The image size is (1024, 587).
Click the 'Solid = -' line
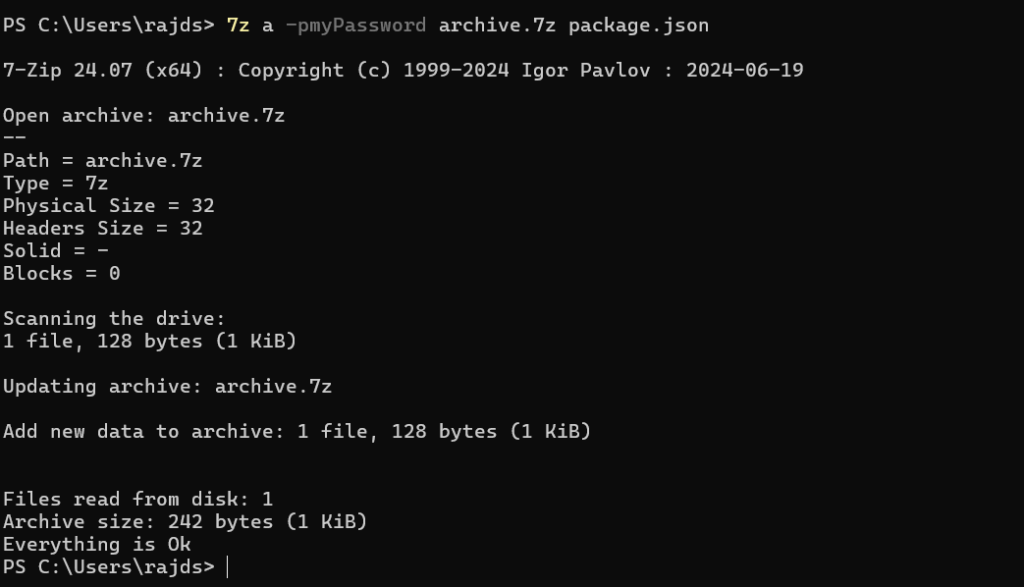pyautogui.click(x=55, y=251)
